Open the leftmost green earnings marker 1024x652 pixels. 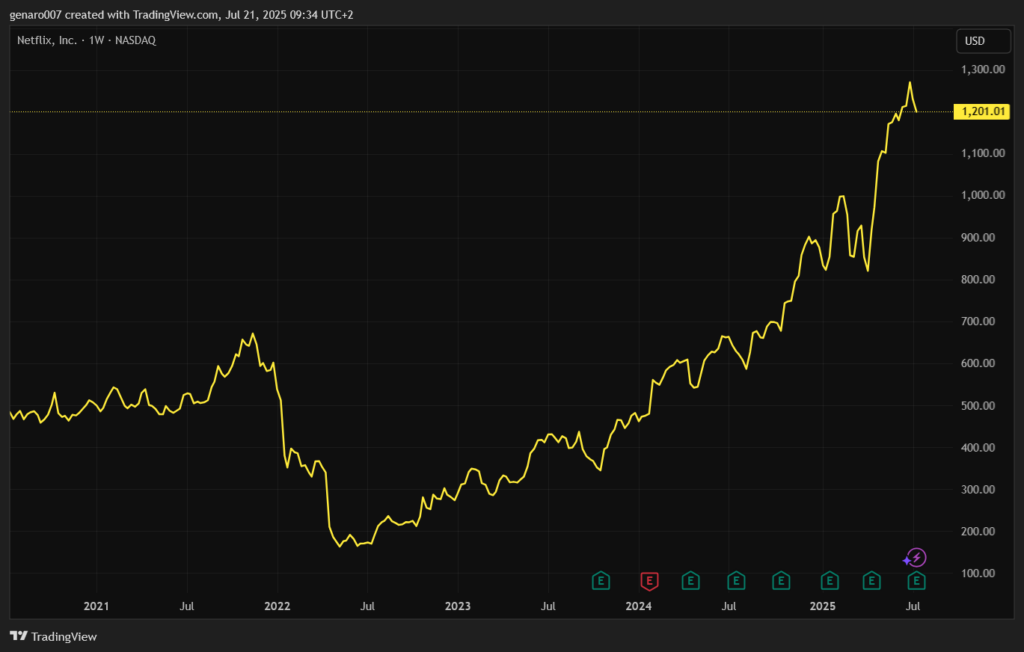coord(600,580)
